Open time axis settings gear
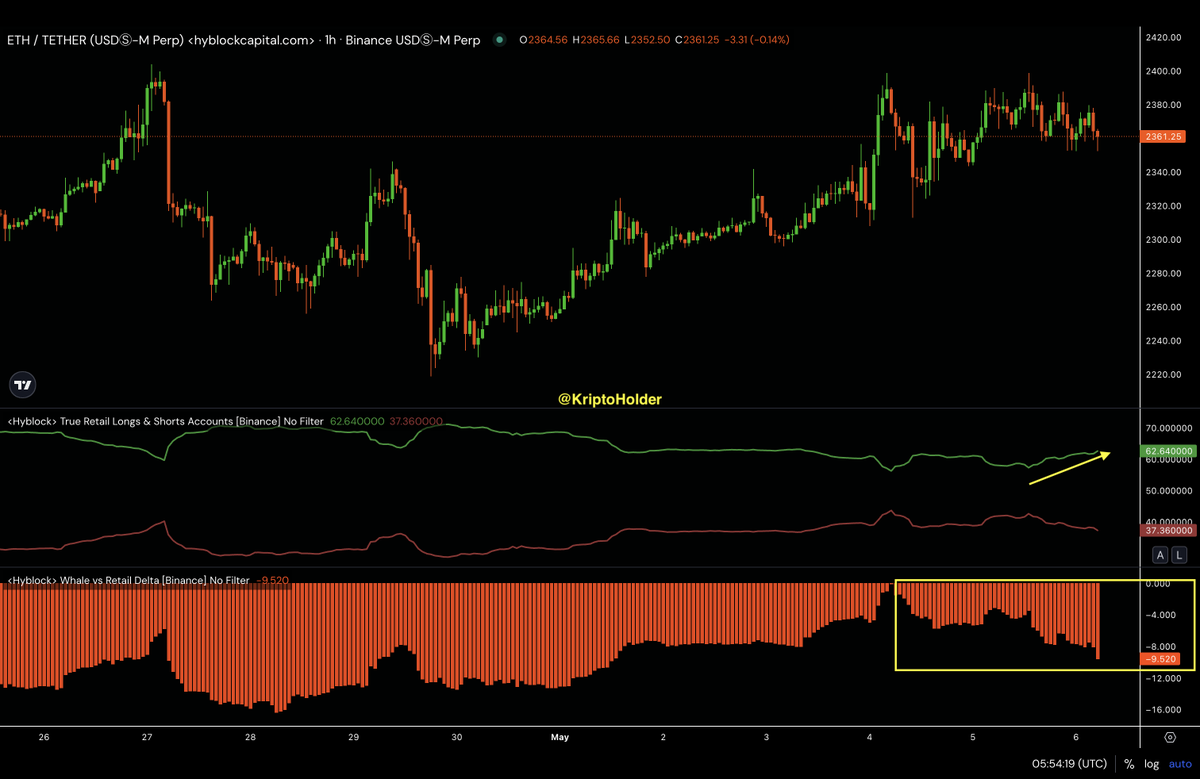 point(1170,737)
